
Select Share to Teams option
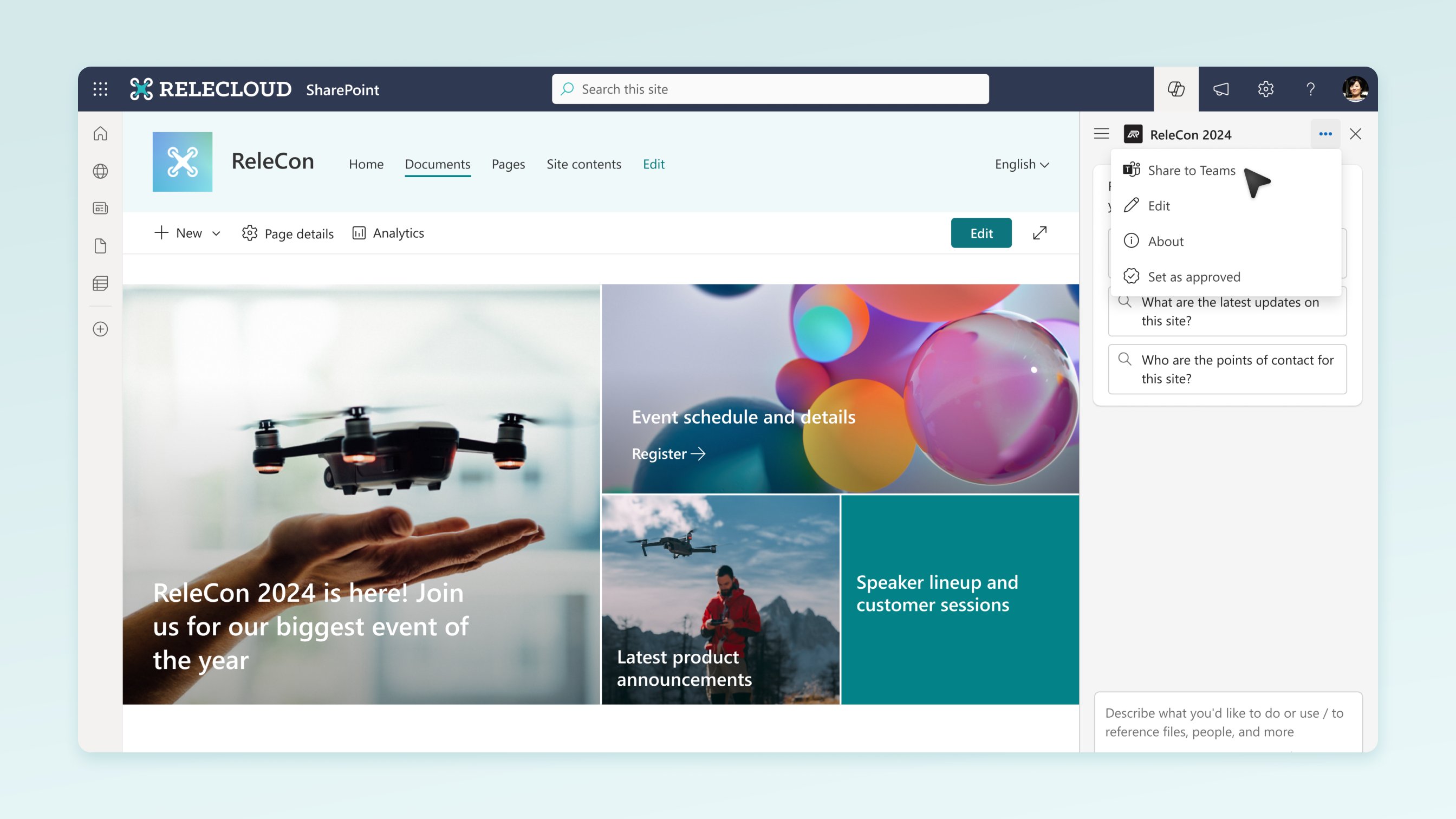1191,169
